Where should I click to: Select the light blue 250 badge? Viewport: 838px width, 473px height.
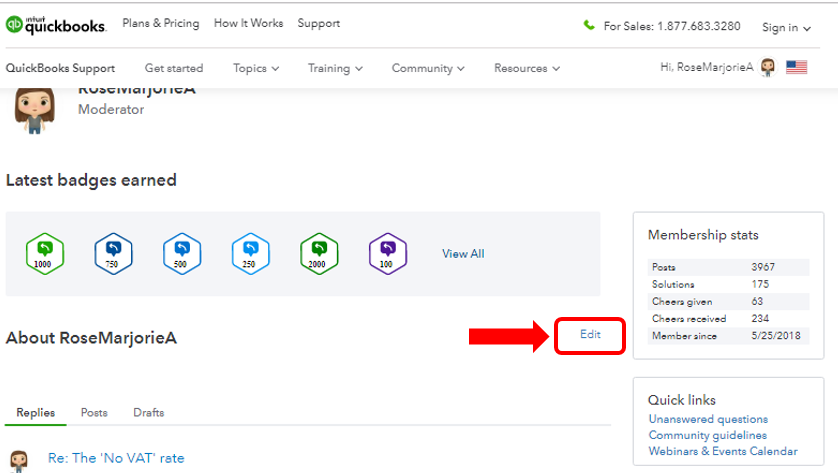[x=251, y=254]
